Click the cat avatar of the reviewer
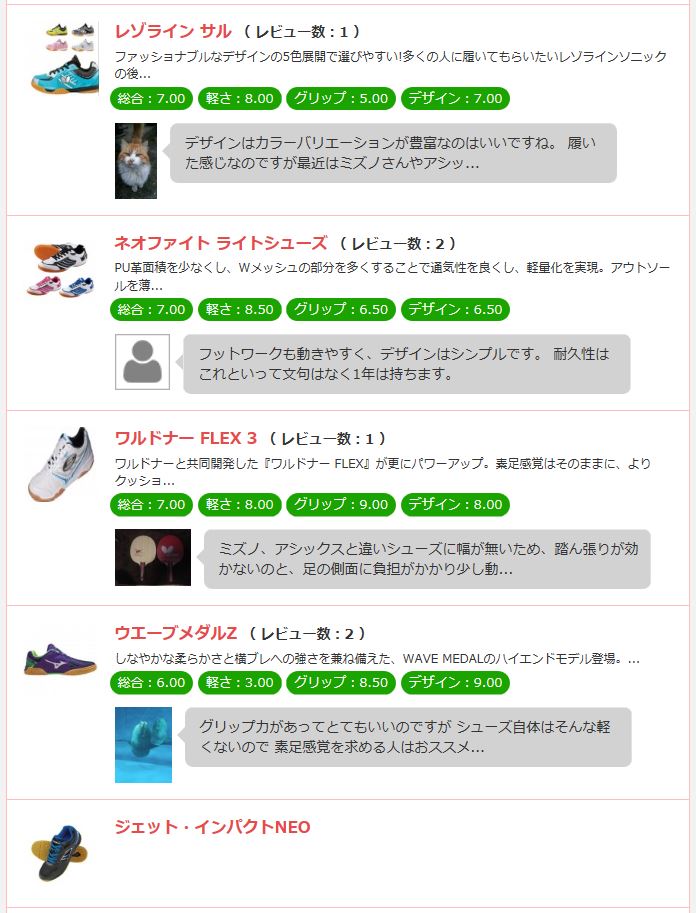The height and width of the screenshot is (913, 696). click(136, 161)
